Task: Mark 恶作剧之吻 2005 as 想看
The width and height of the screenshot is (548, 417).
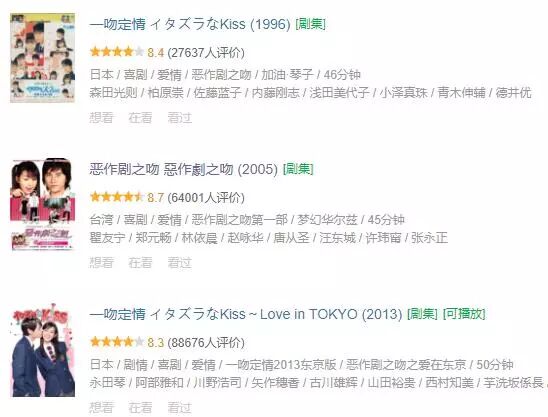Action: (101, 263)
